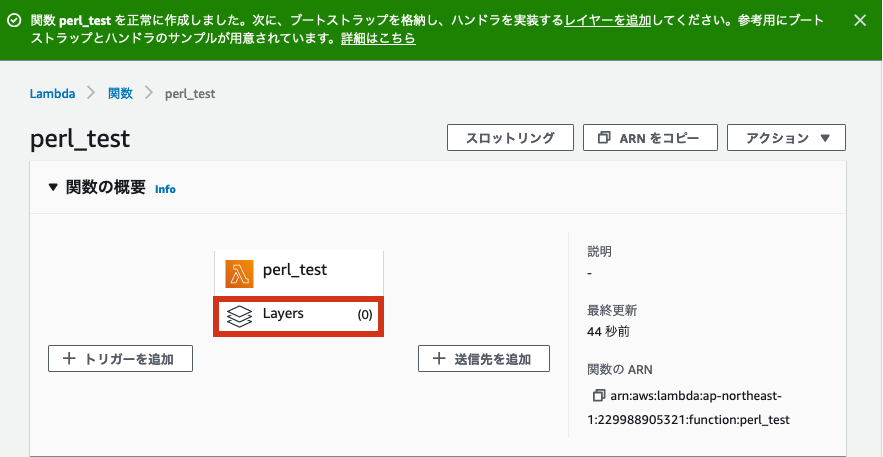Open the Info link beside 関数の概要
The height and width of the screenshot is (457, 883).
(165, 189)
